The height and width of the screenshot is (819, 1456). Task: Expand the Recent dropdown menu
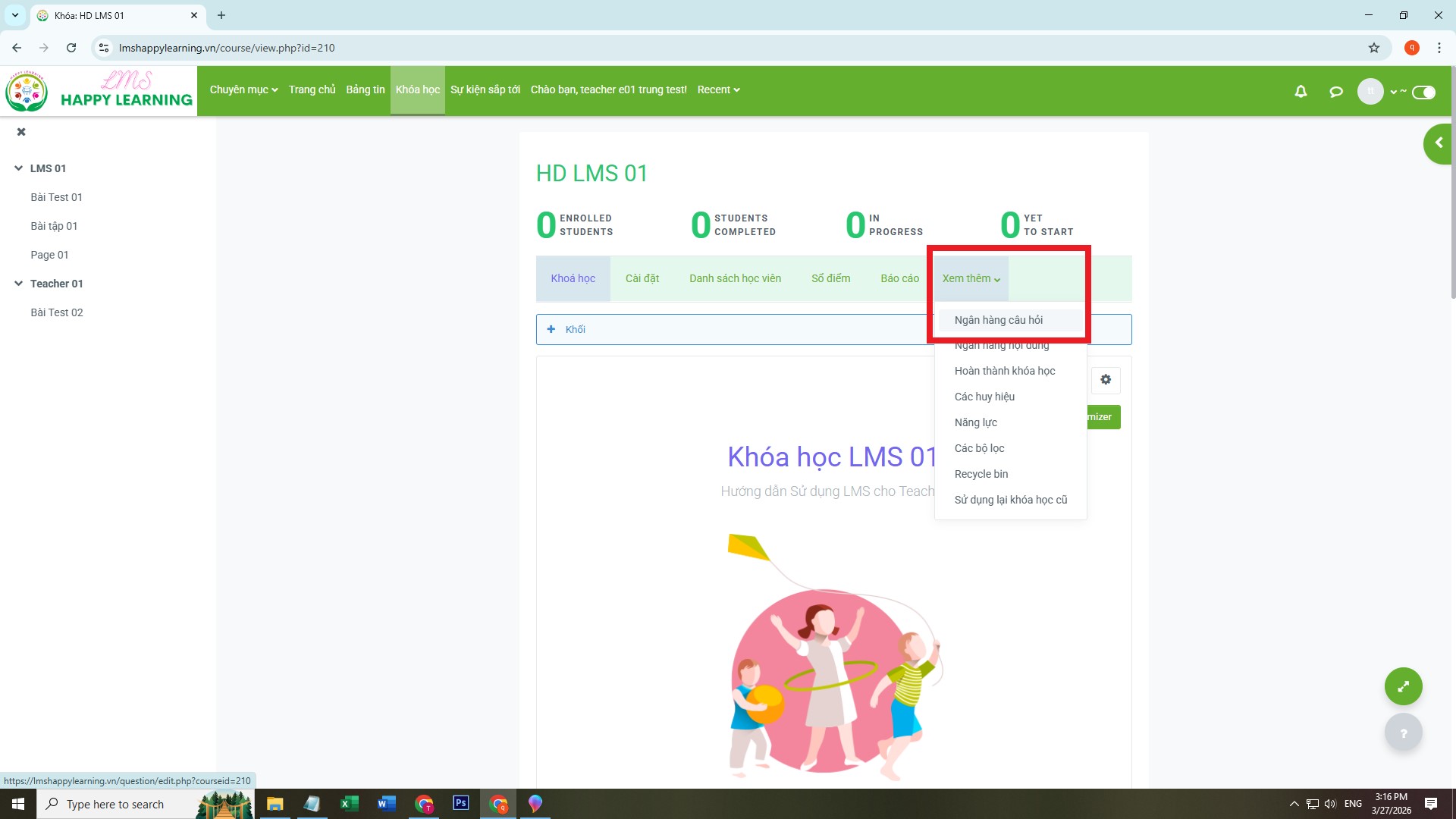(x=718, y=89)
